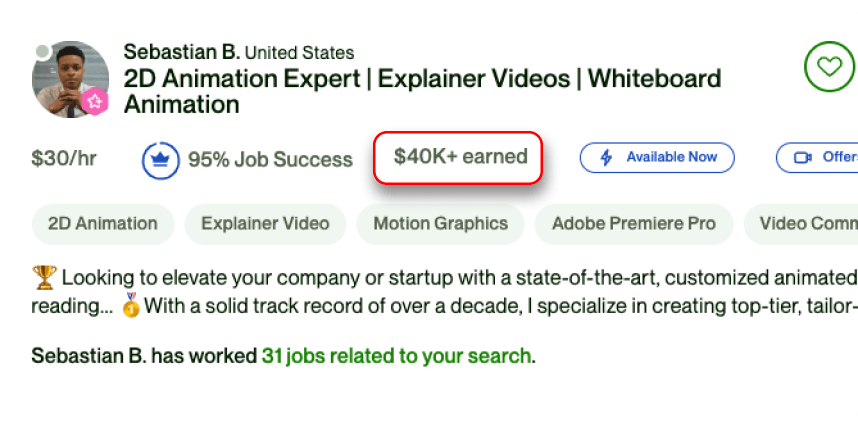Click the lightning bolt availability icon

click(606, 158)
